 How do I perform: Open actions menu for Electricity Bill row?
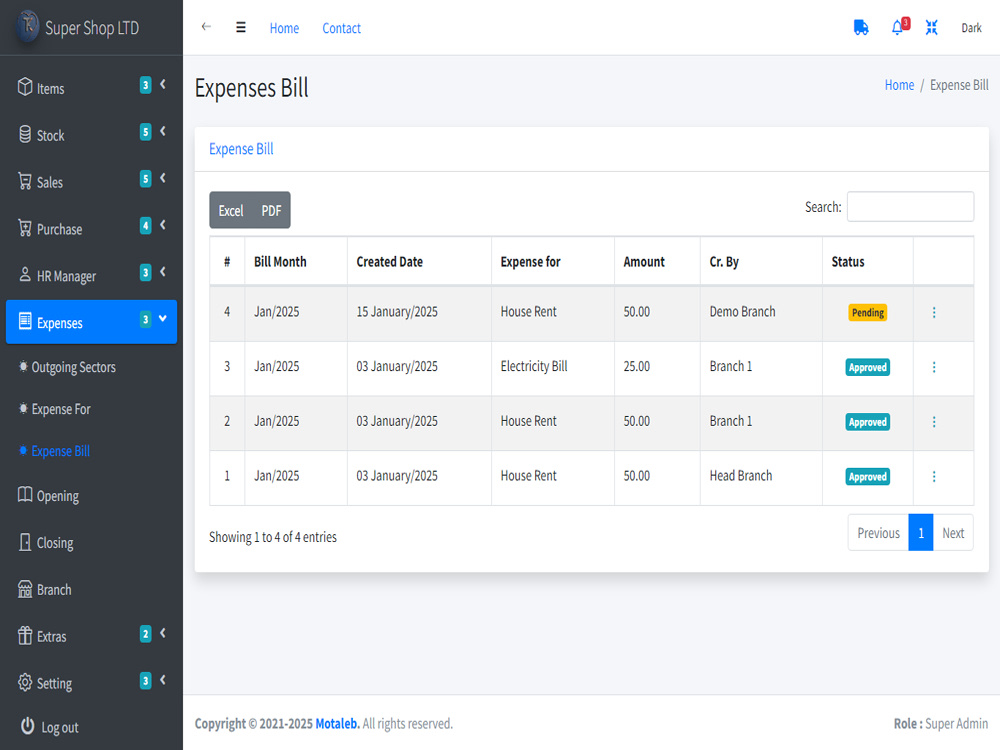[x=934, y=367]
